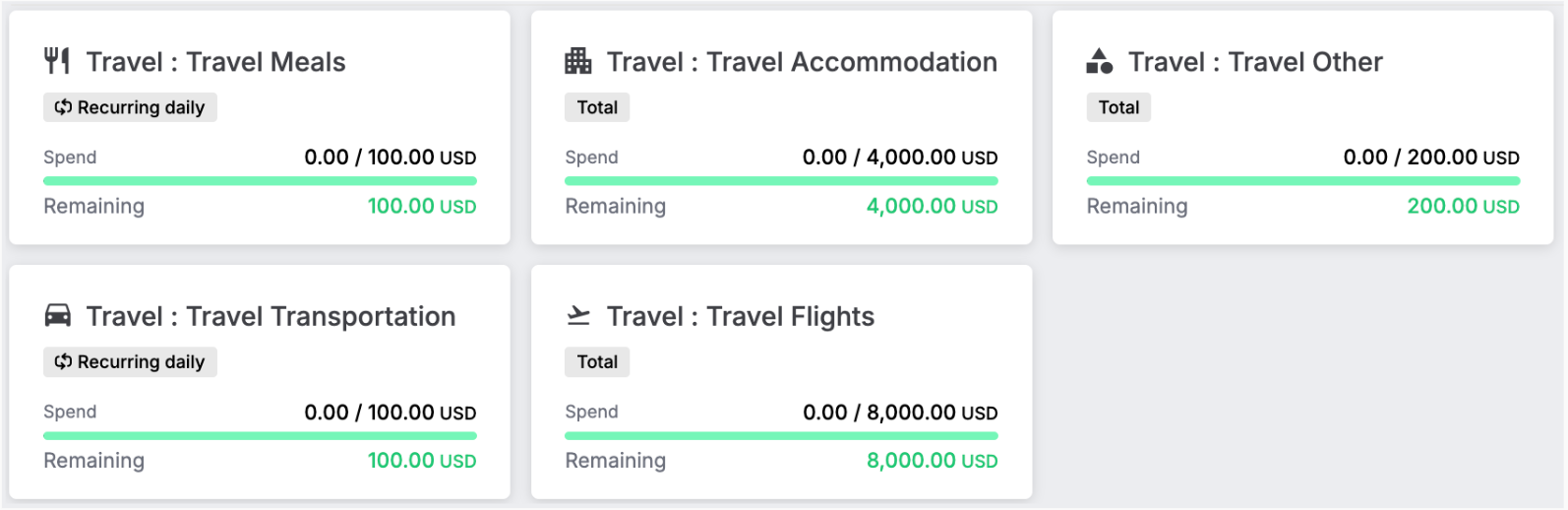Click the building icon for Travel Accommodation
Viewport: 1568px width, 510px height.
point(578,61)
